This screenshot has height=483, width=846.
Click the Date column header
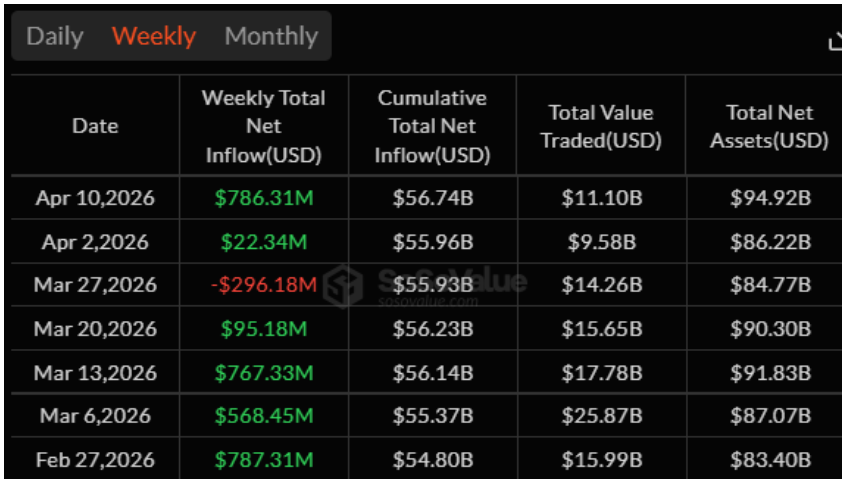click(x=95, y=126)
